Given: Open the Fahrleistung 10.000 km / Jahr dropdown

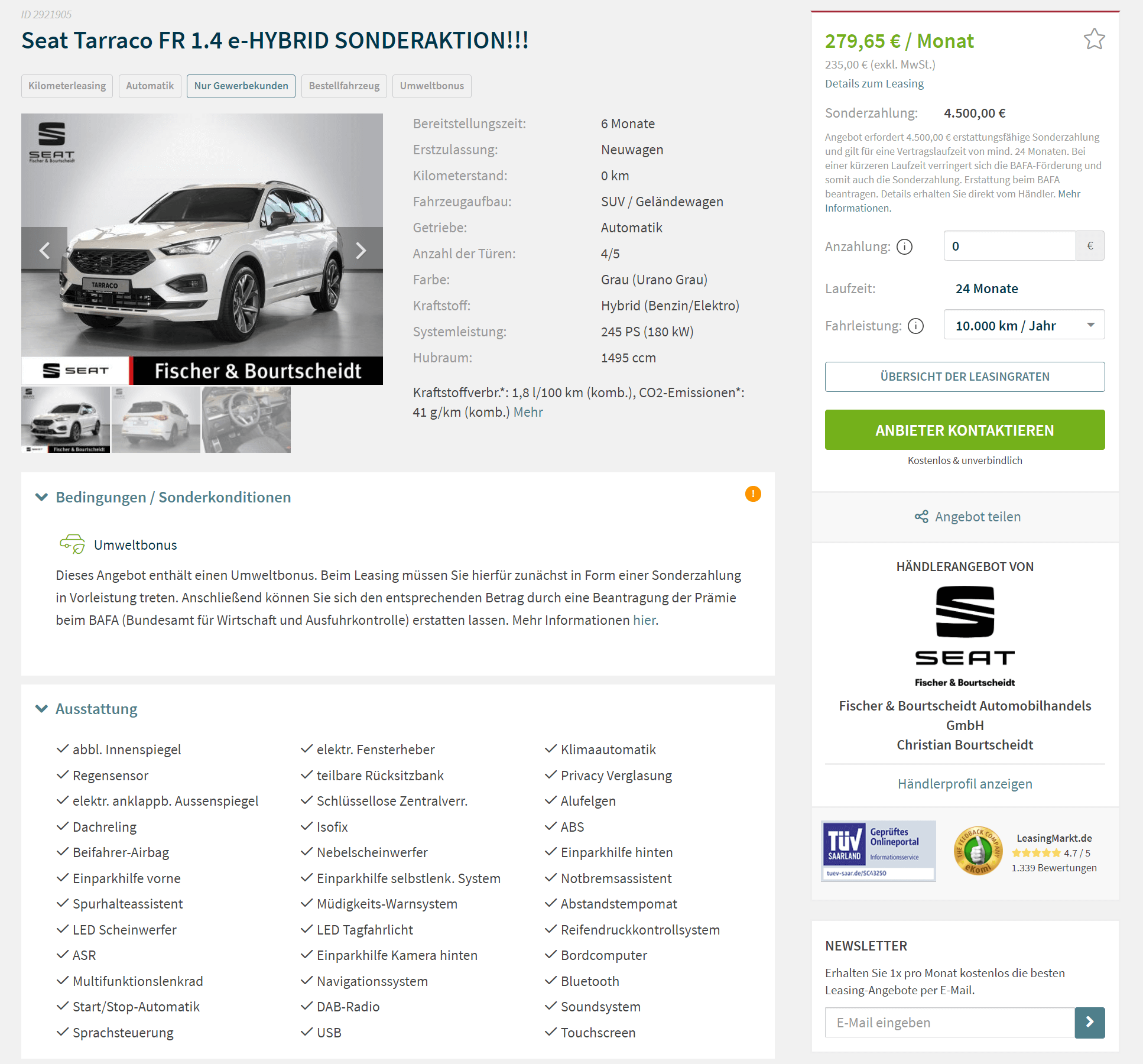Looking at the screenshot, I should [x=1024, y=325].
